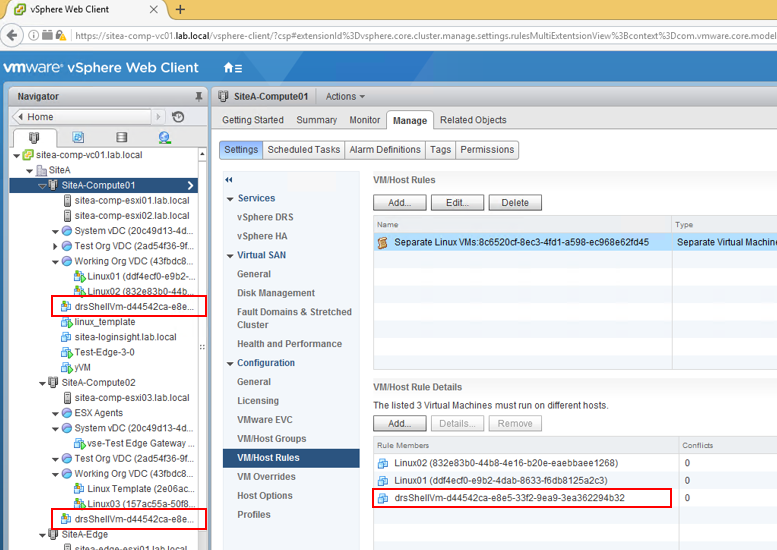Open the vSphere home menu icon

click(232, 68)
